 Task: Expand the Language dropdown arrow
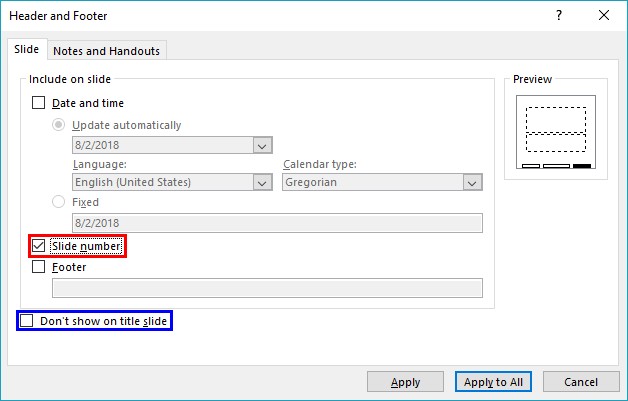point(262,183)
